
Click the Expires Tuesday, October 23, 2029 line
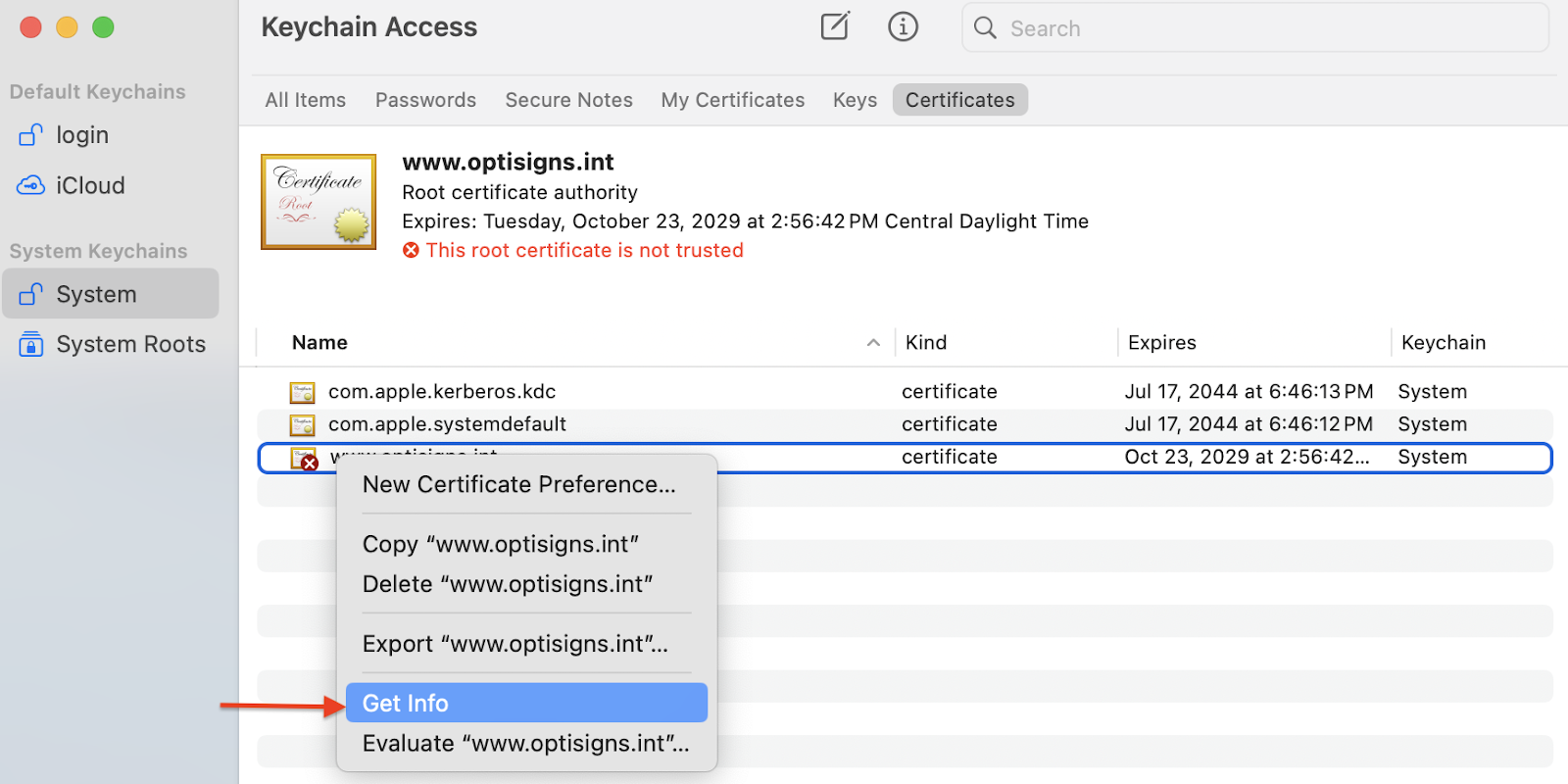pos(745,221)
